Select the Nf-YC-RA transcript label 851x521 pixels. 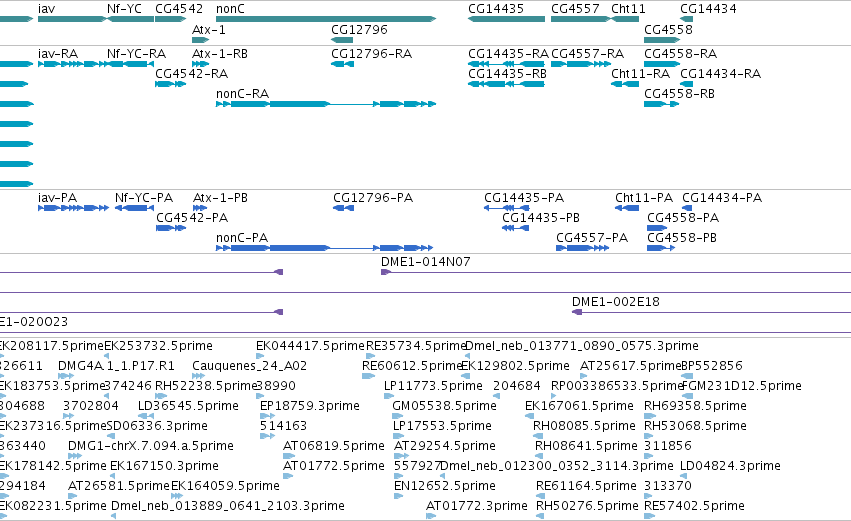click(x=136, y=54)
